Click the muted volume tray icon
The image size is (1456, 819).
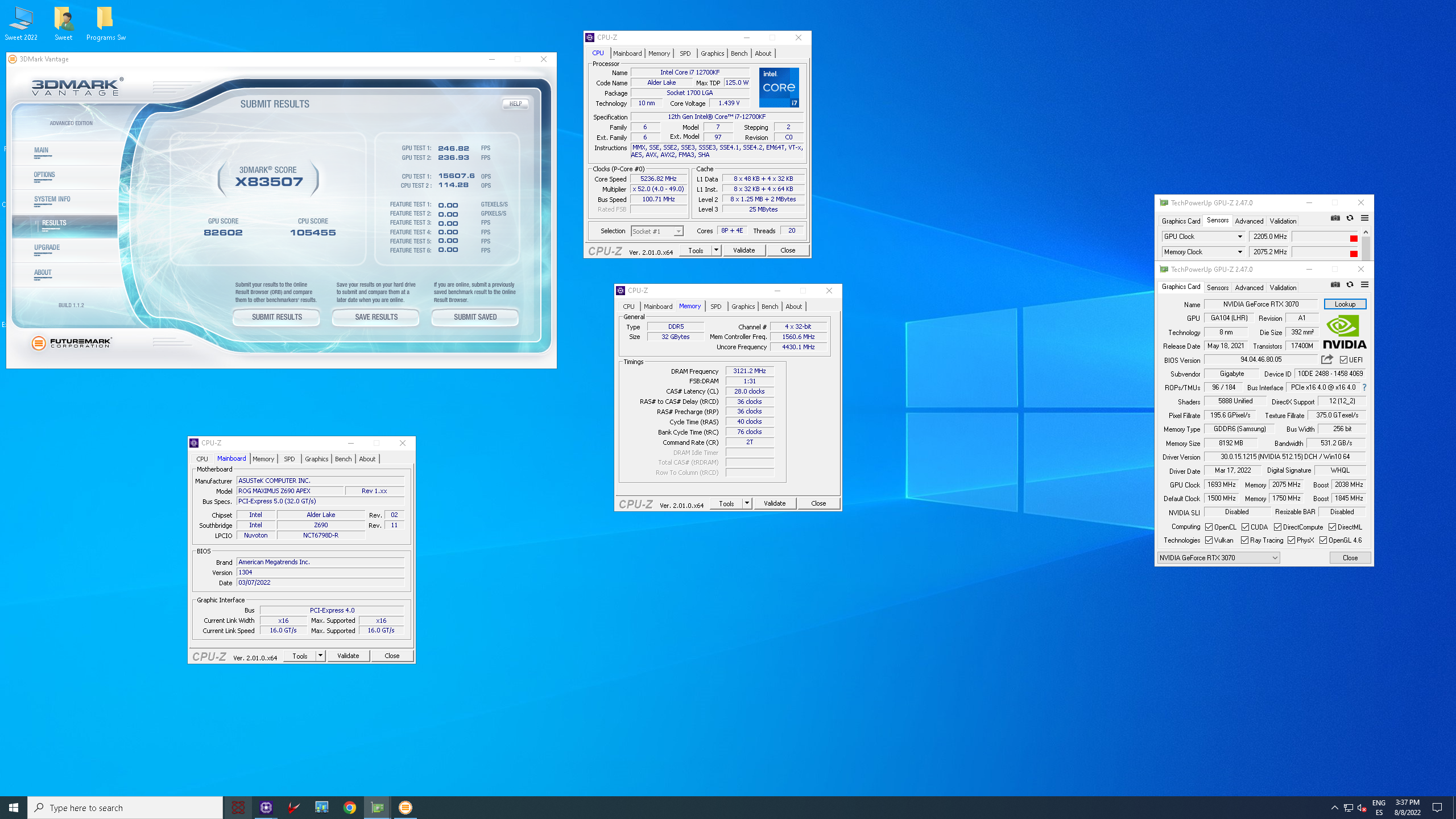1362,808
